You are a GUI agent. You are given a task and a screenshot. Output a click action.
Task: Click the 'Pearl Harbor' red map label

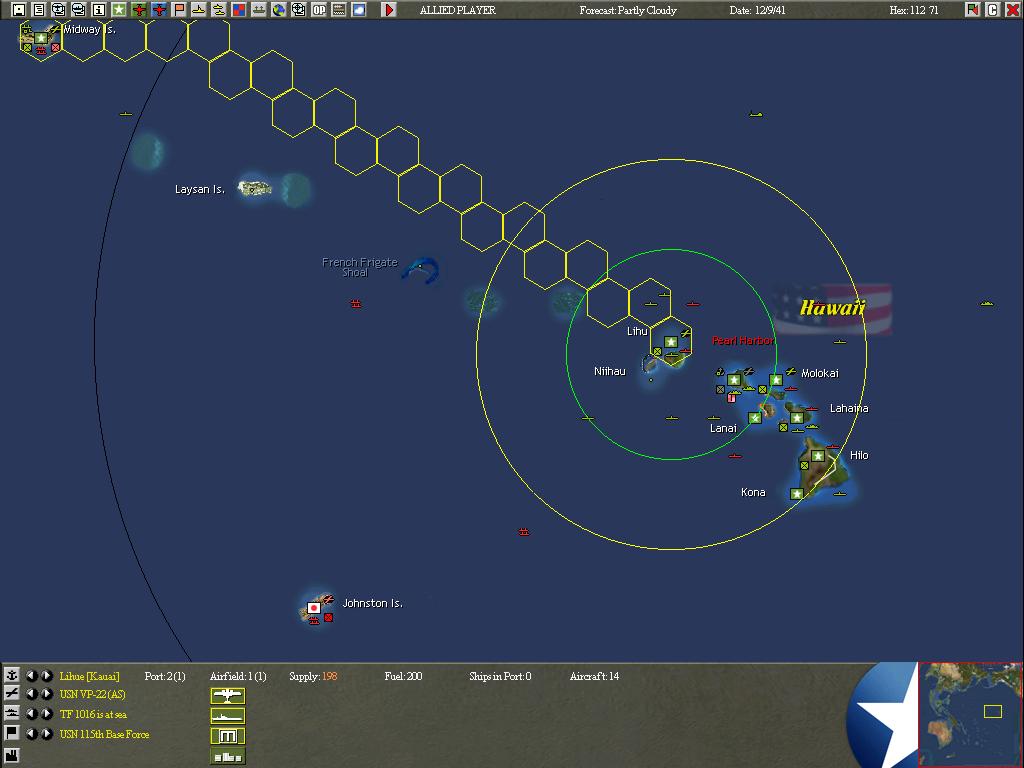coord(743,340)
